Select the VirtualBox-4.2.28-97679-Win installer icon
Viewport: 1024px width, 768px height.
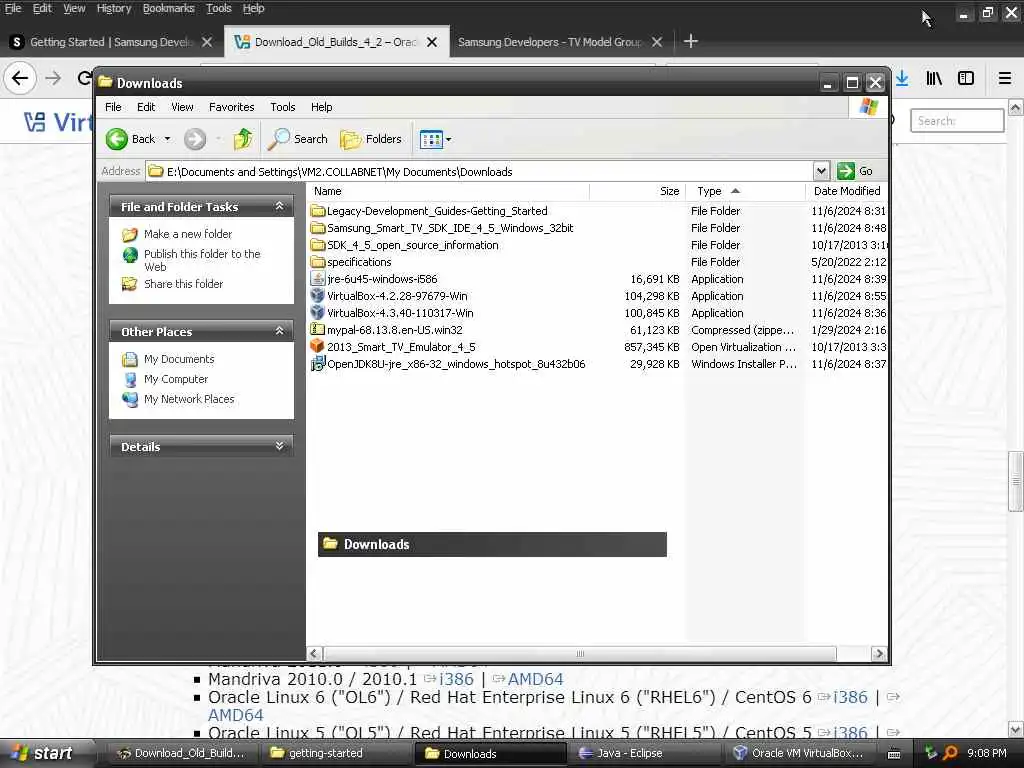coord(317,295)
